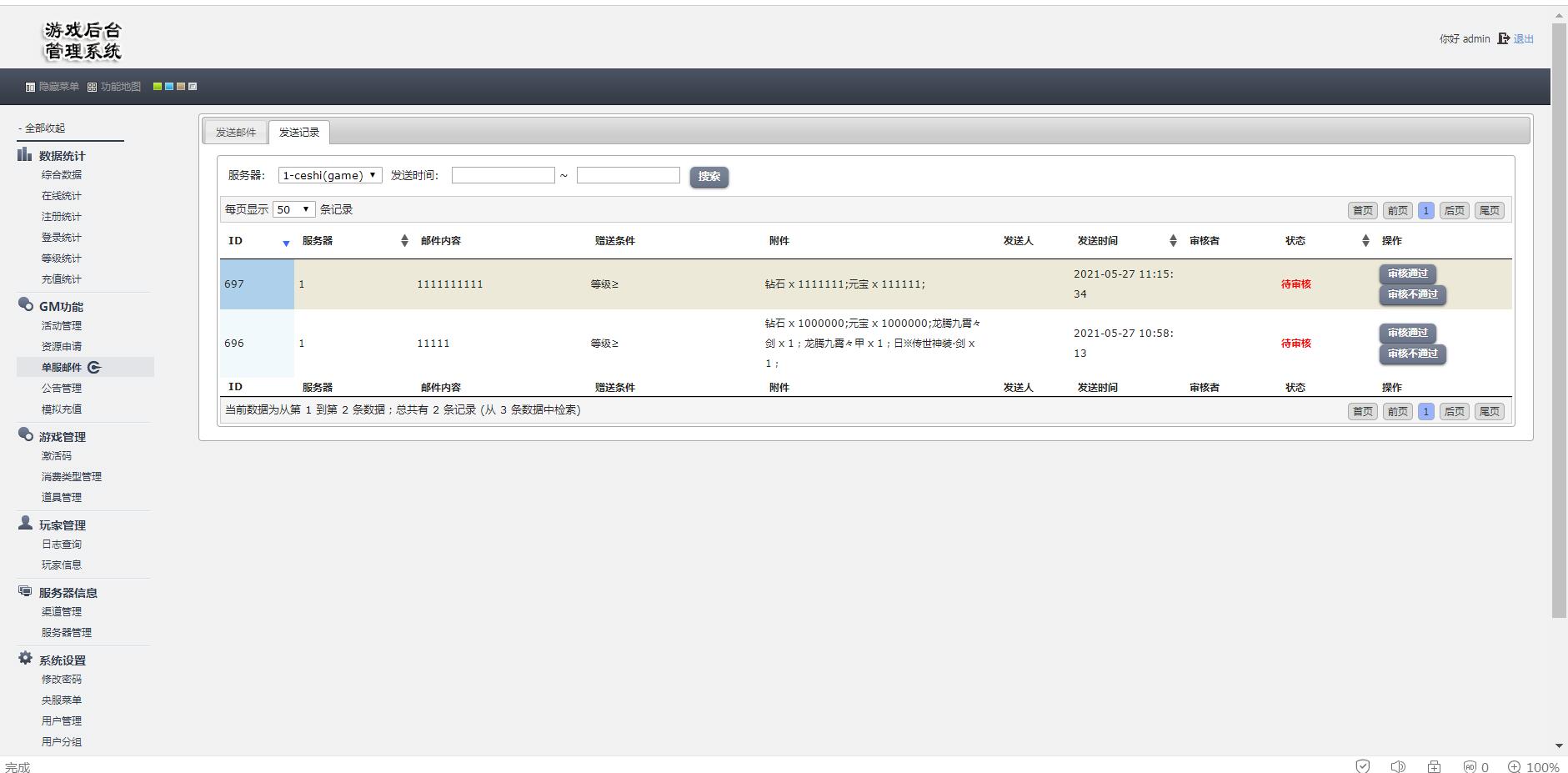Select the green theme color swatch
1568x773 pixels.
[158, 86]
